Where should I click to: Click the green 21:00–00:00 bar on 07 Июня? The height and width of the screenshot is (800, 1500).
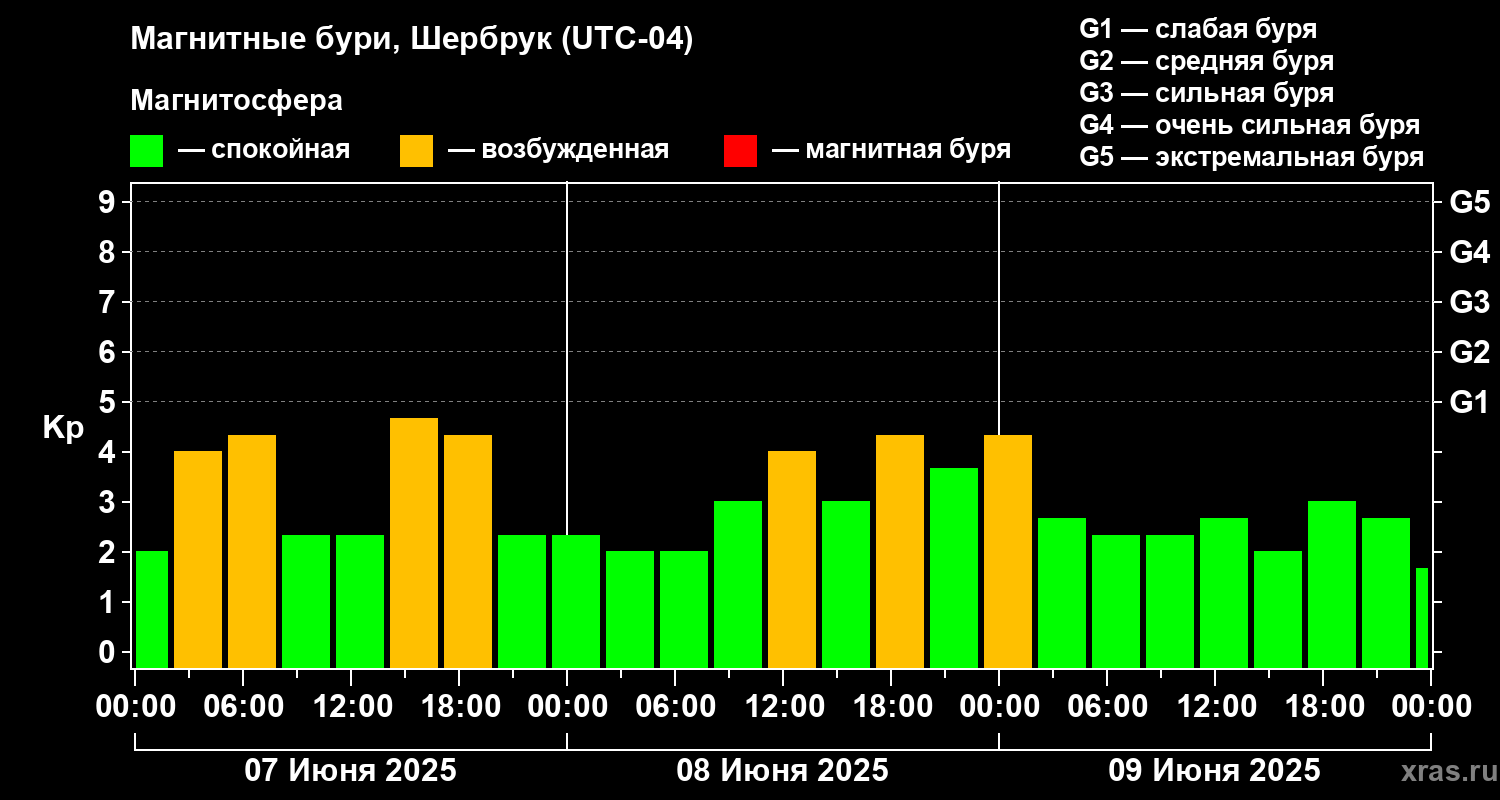pos(522,601)
